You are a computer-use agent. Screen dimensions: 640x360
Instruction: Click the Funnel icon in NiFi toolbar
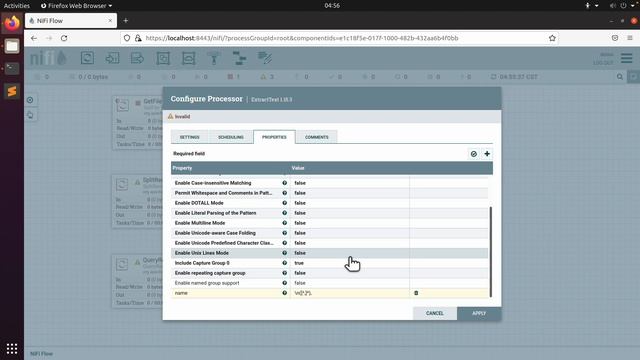point(213,58)
